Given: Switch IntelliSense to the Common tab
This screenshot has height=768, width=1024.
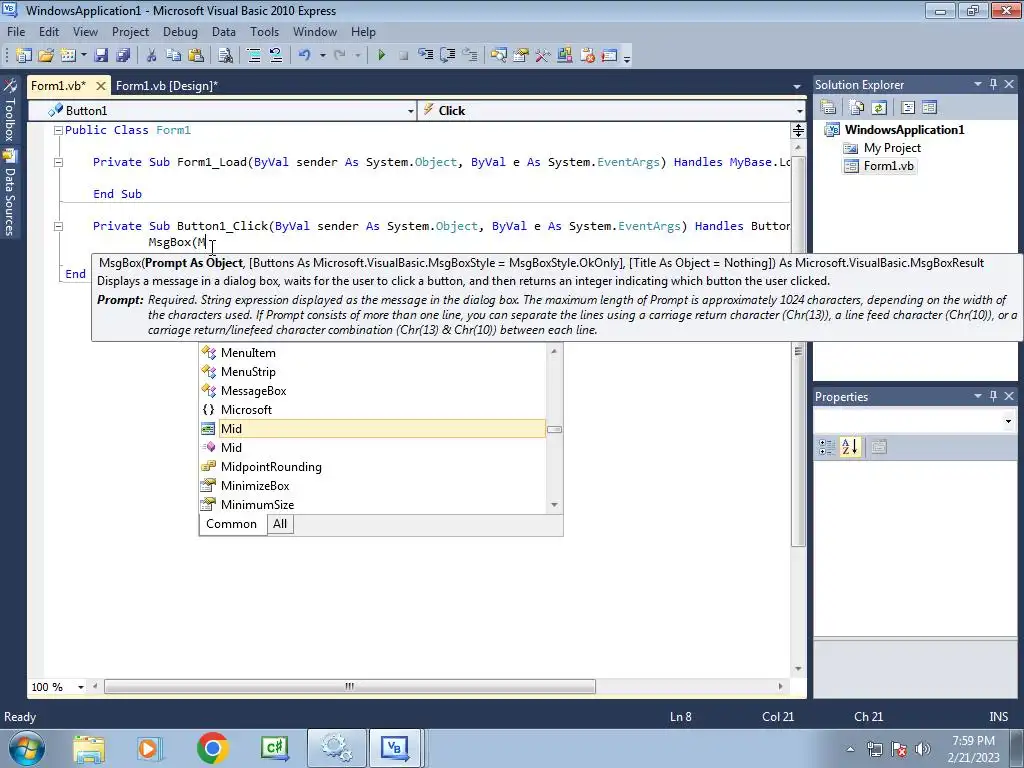Looking at the screenshot, I should [231, 524].
